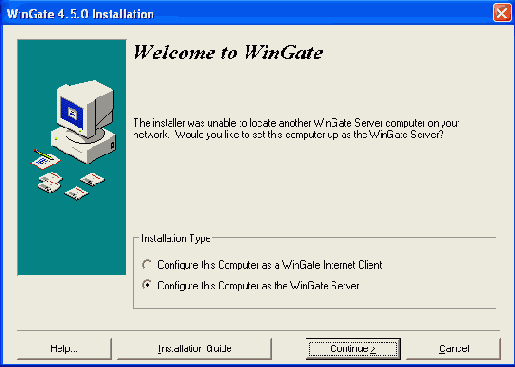
Task: Cancel the WinGate installation
Action: [454, 349]
